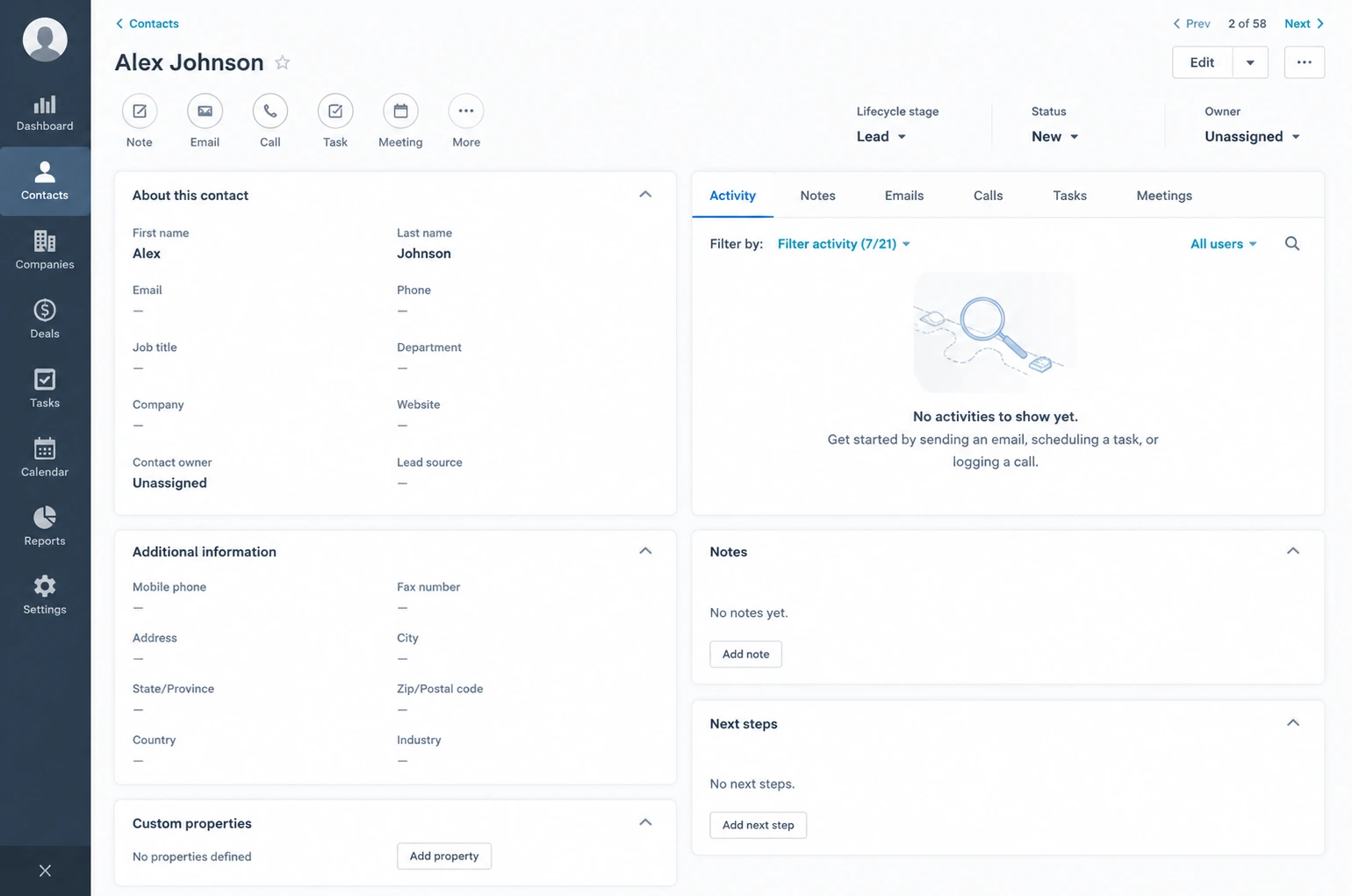Screen dimensions: 1352x896
Task: Collapse the About this contact section
Action: (x=645, y=195)
